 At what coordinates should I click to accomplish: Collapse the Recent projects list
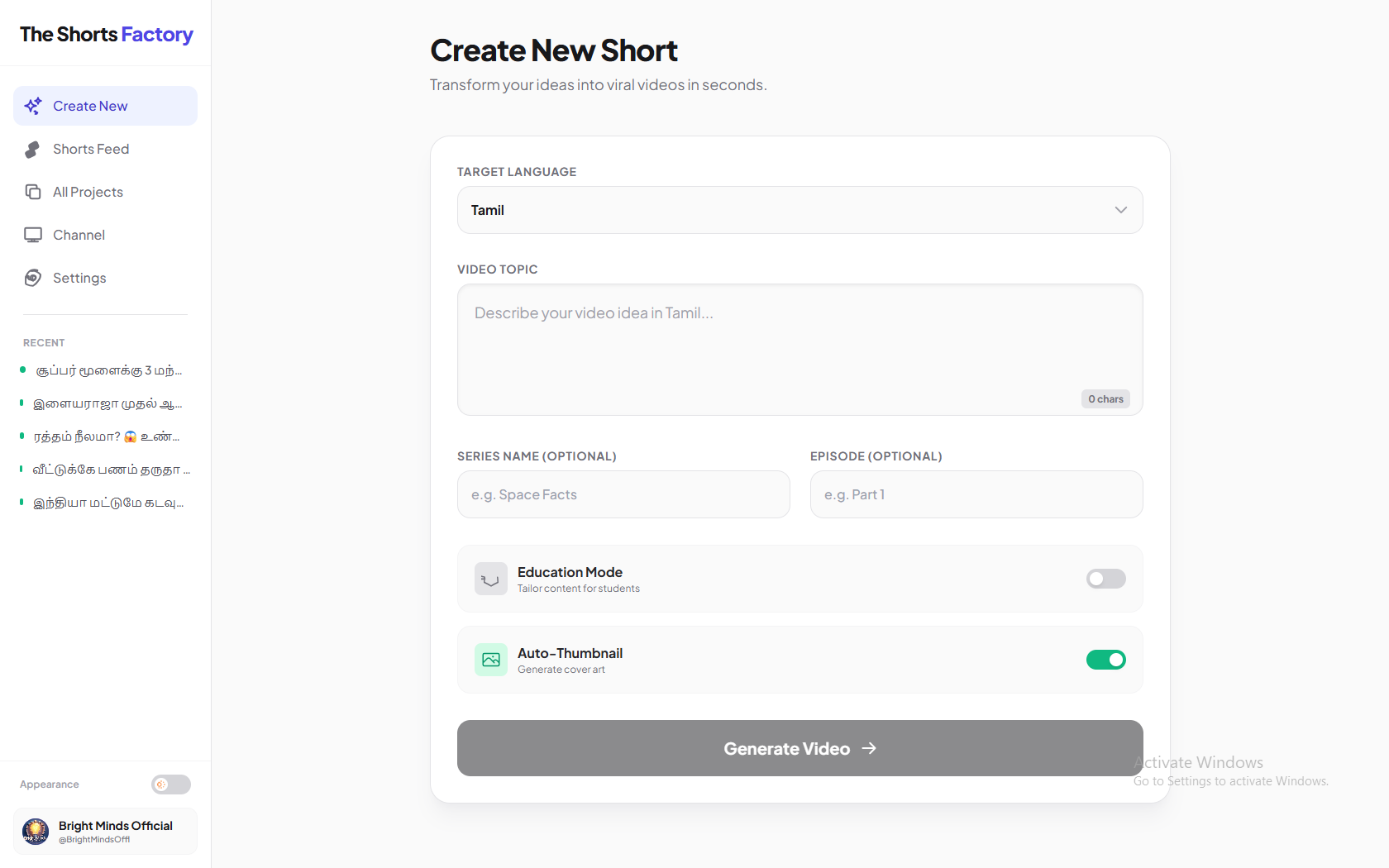click(x=44, y=342)
